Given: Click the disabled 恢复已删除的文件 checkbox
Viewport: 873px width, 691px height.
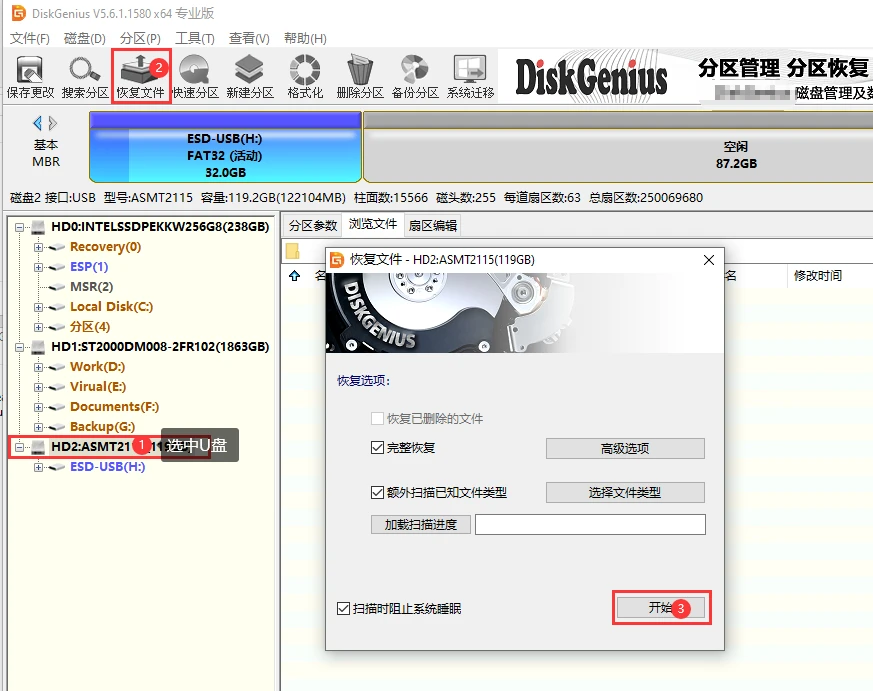Looking at the screenshot, I should [x=377, y=418].
